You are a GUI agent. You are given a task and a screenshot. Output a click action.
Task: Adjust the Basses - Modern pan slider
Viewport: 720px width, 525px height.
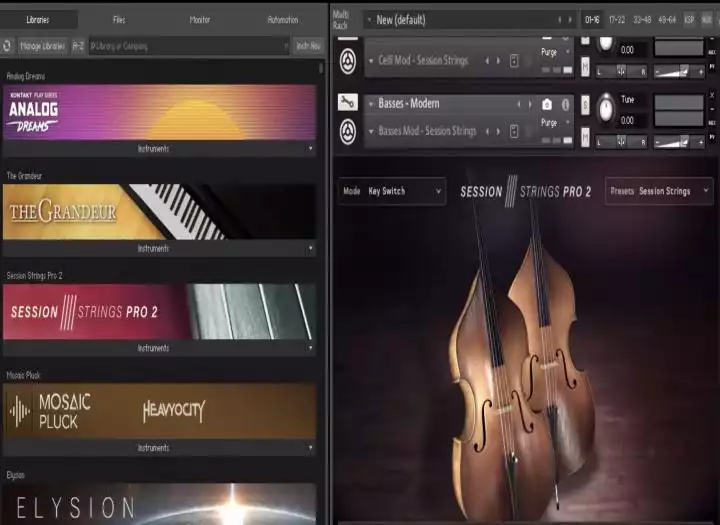tap(622, 142)
